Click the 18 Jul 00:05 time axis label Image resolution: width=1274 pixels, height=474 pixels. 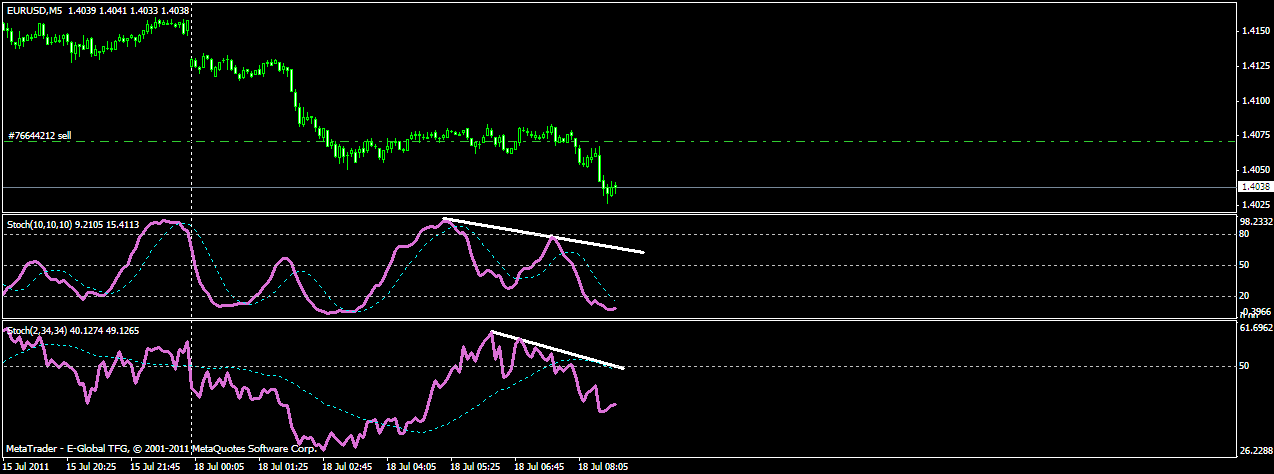pyautogui.click(x=219, y=466)
